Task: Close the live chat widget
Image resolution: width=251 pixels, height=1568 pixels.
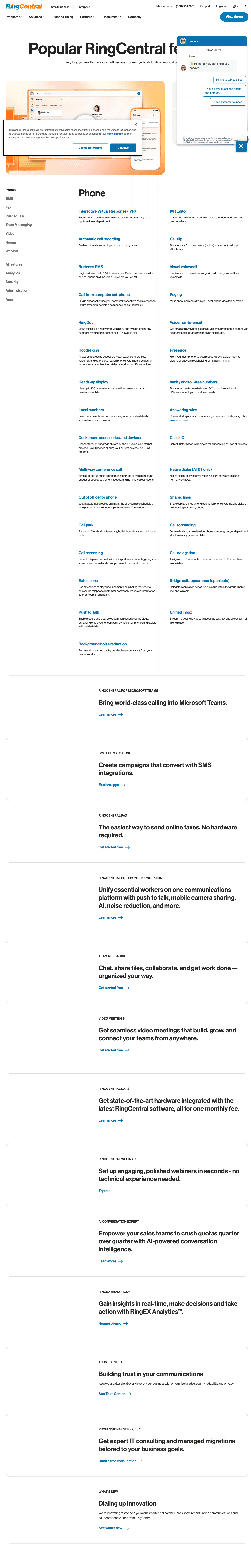Action: pos(241,146)
